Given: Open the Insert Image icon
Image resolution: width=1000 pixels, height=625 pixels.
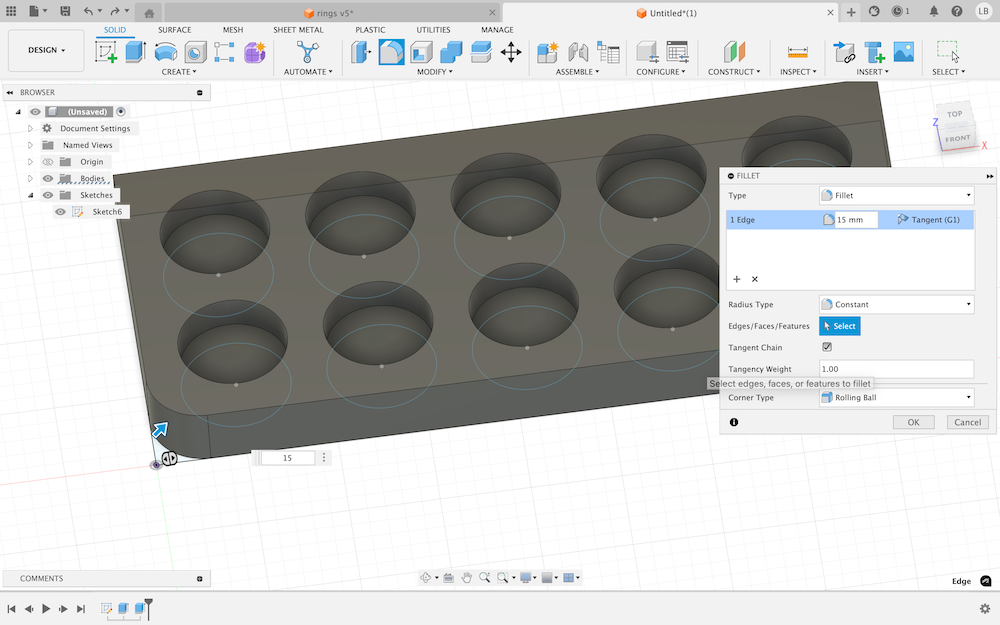Looking at the screenshot, I should 904,52.
